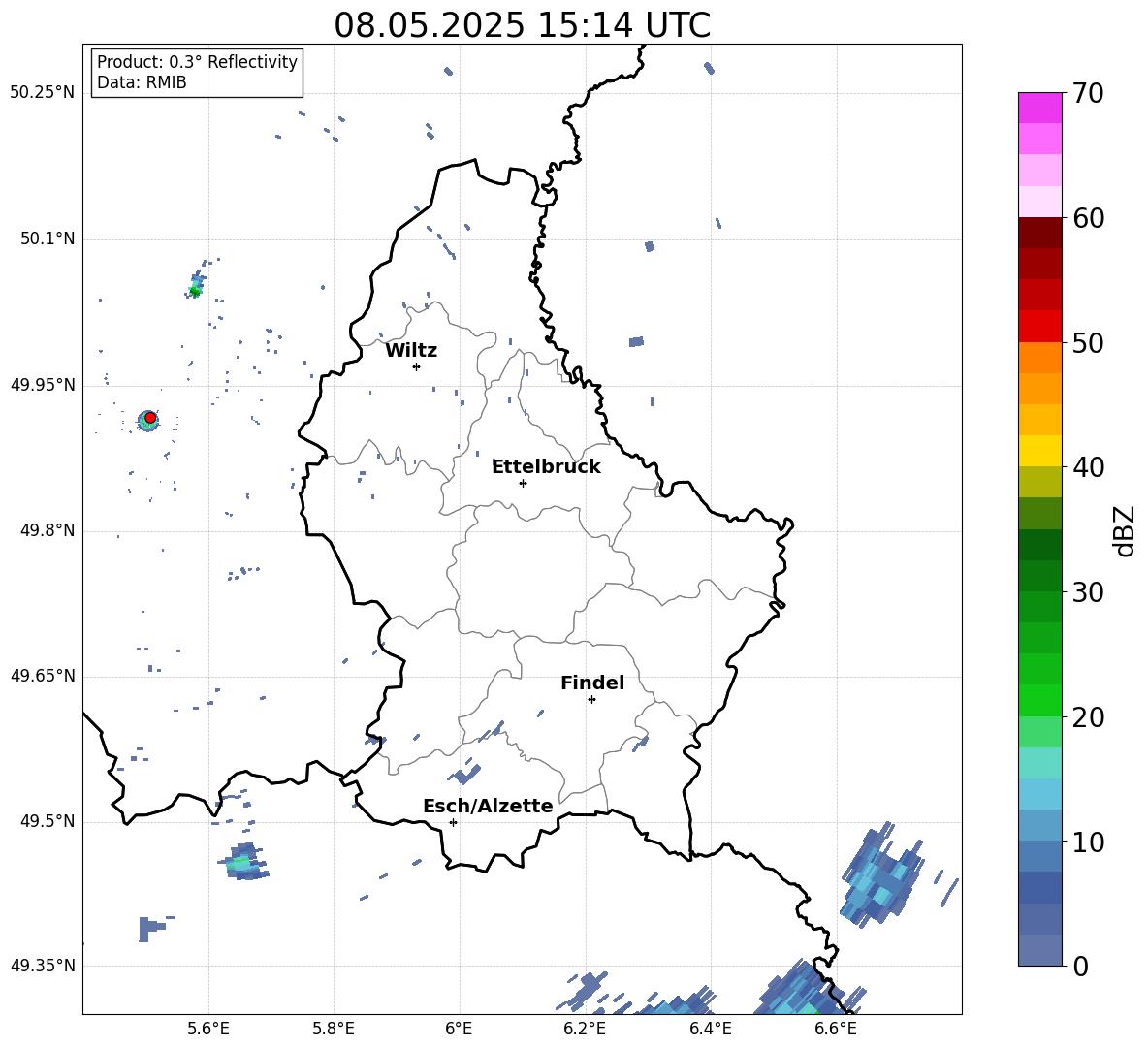Click the colorbar tick label 0
Viewport: 1148px width, 1048px height.
click(1080, 967)
